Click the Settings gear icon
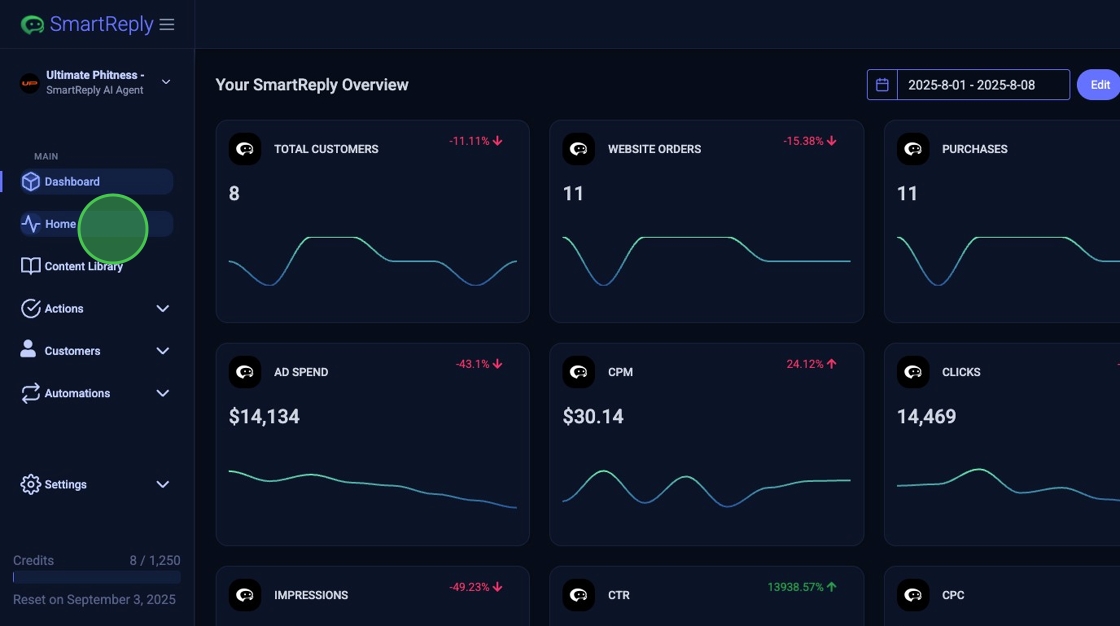The width and height of the screenshot is (1120, 626). pos(31,485)
